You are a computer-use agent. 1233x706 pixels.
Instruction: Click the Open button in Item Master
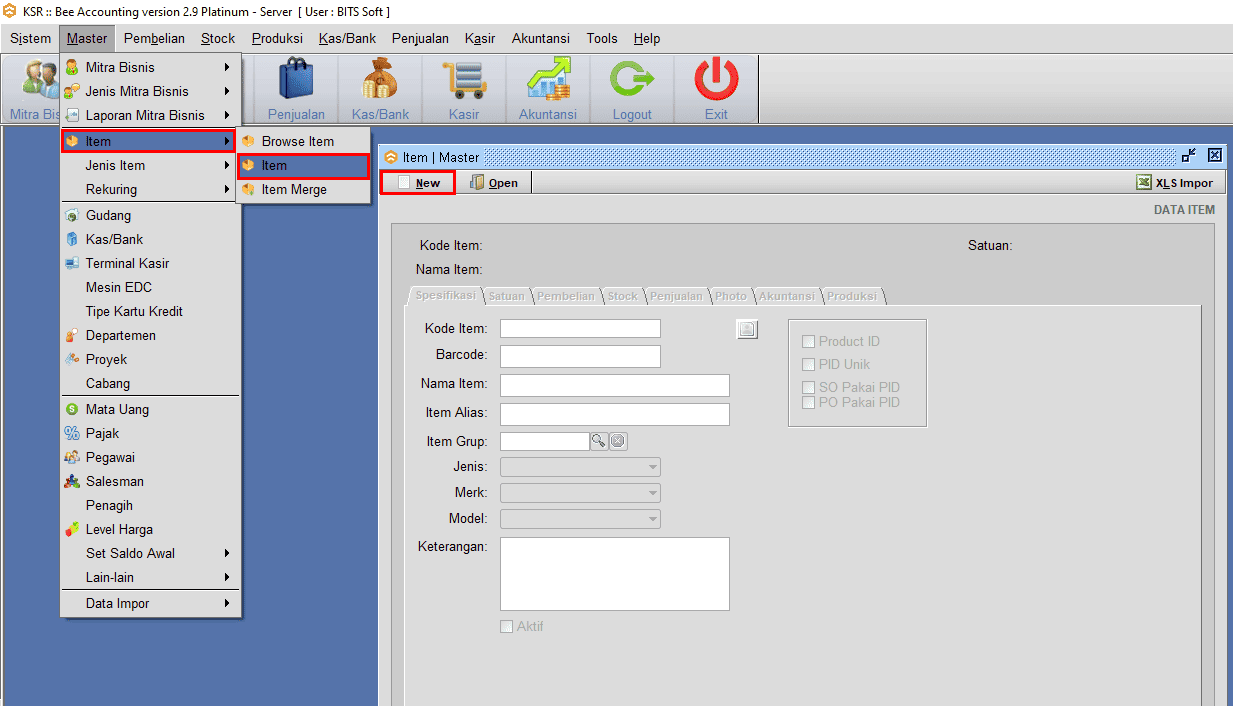click(494, 183)
